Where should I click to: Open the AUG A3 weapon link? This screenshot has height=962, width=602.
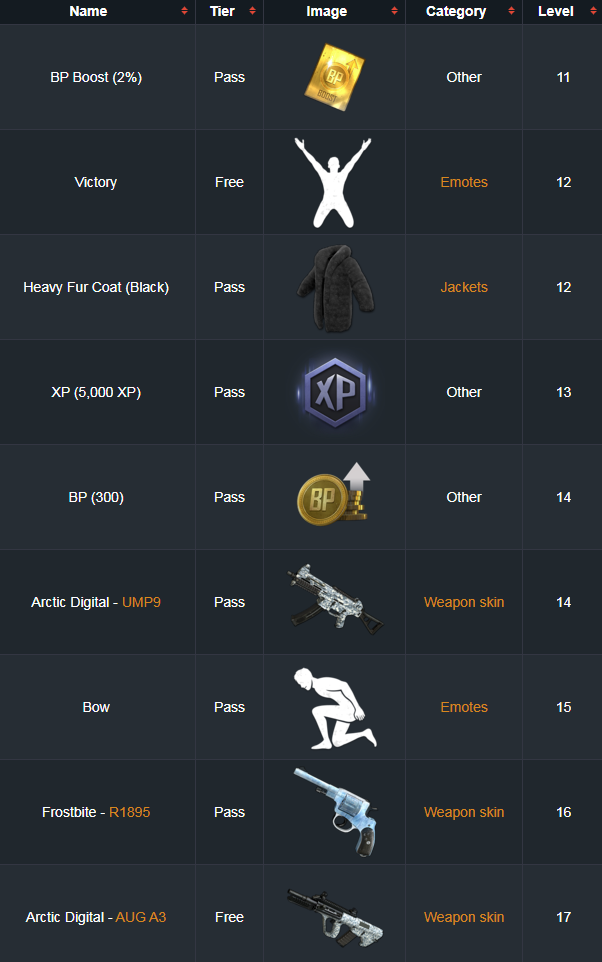(x=141, y=917)
